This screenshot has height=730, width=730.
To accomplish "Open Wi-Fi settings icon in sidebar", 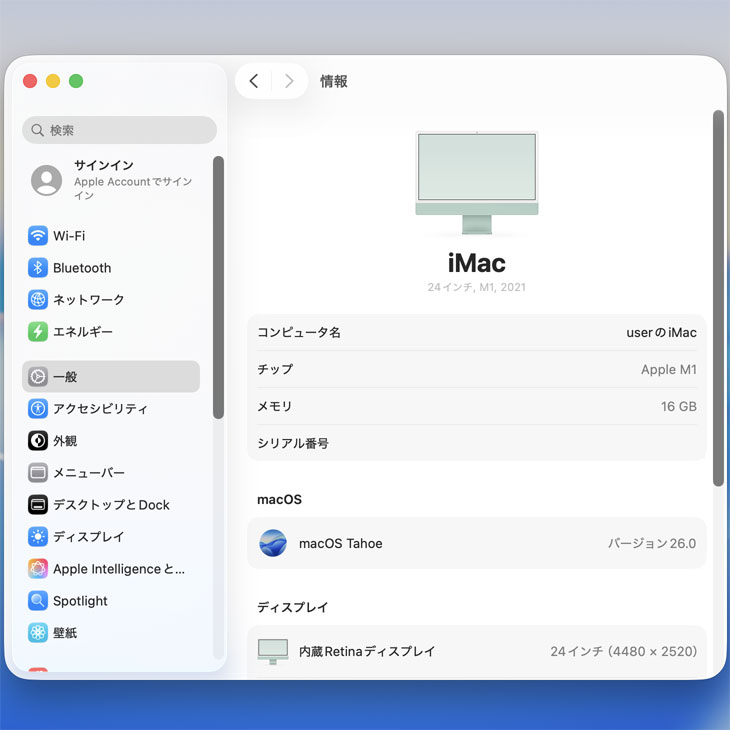I will pos(38,236).
